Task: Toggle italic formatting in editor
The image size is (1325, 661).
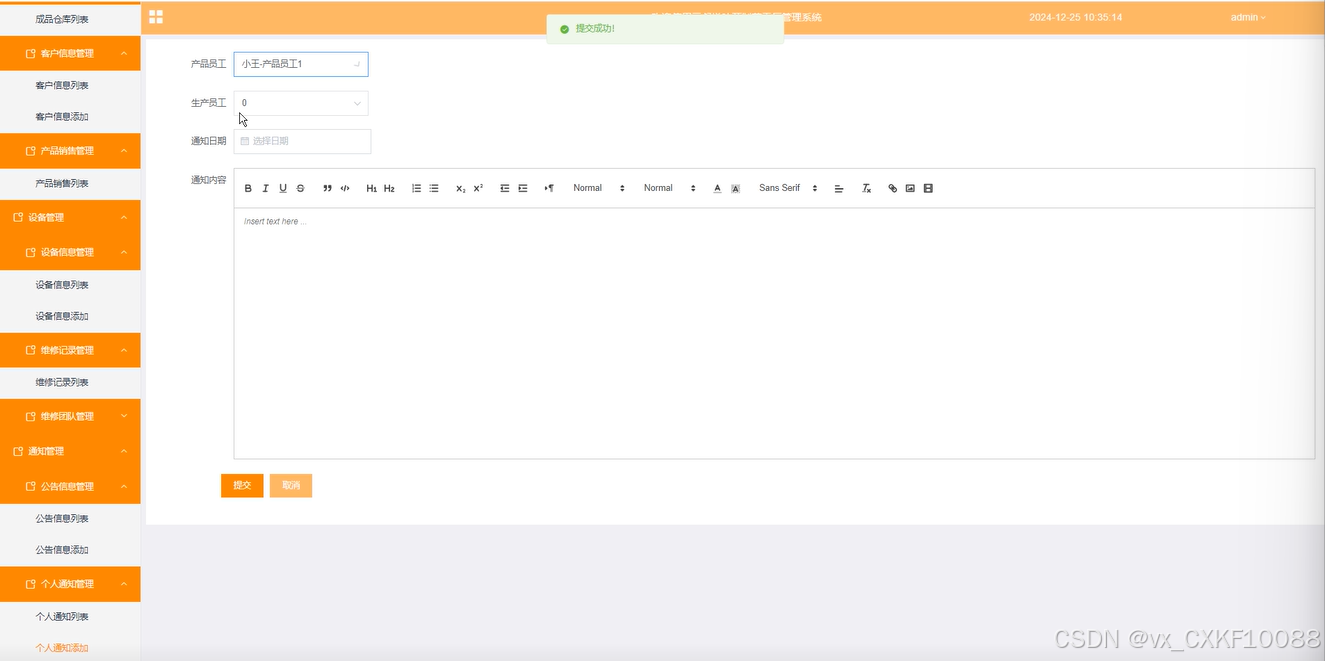Action: [265, 188]
